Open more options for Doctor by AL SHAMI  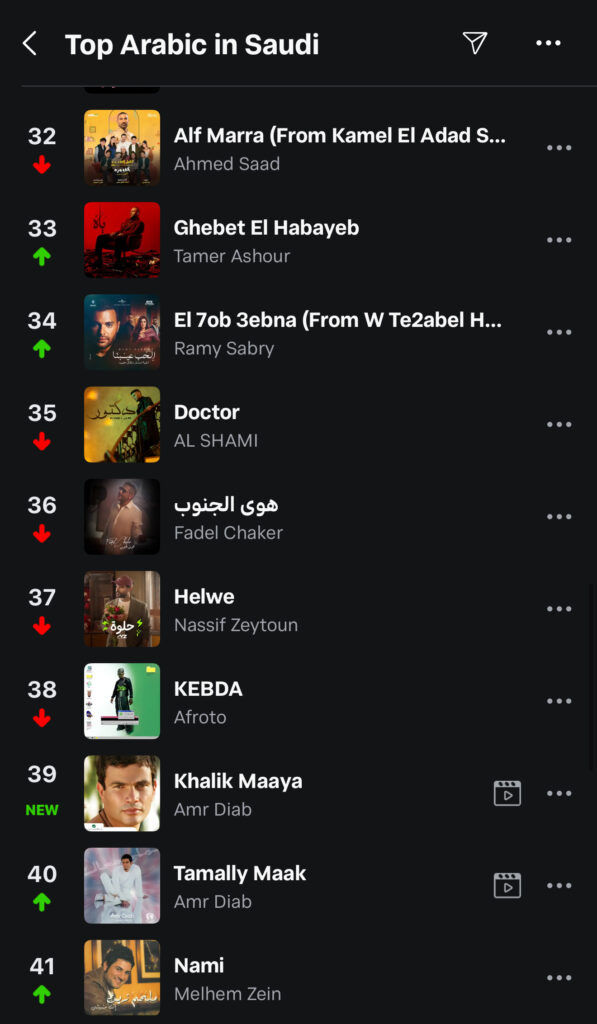click(x=559, y=424)
